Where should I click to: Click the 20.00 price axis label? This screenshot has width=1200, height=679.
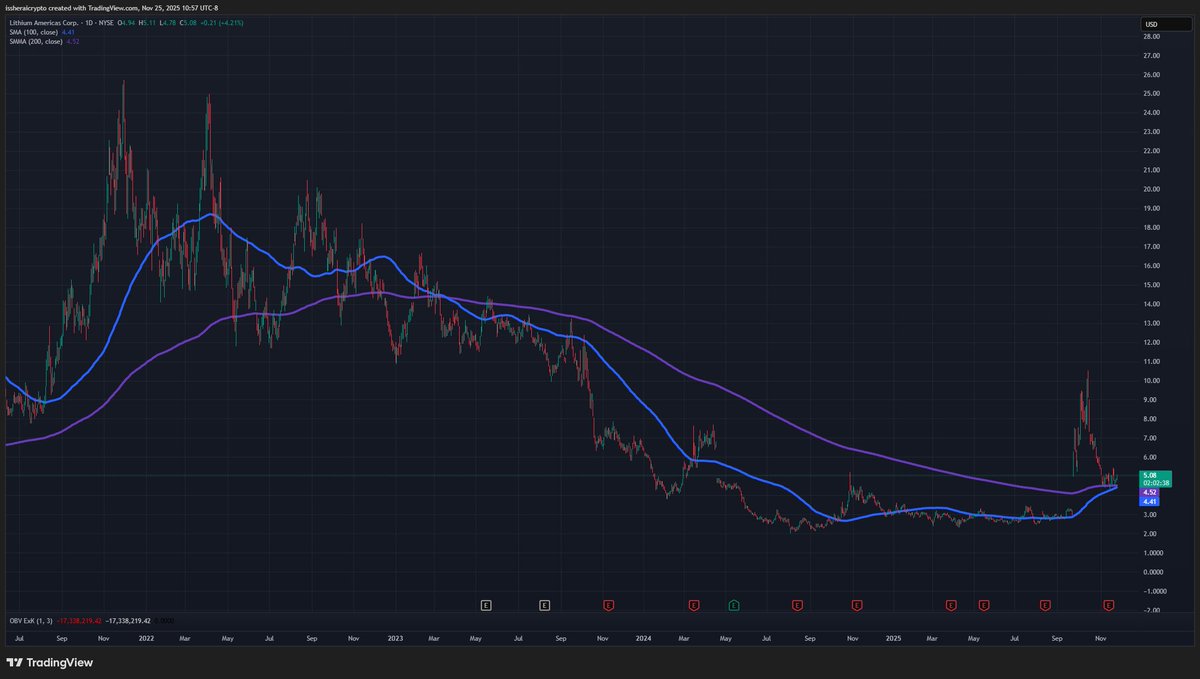point(1152,189)
